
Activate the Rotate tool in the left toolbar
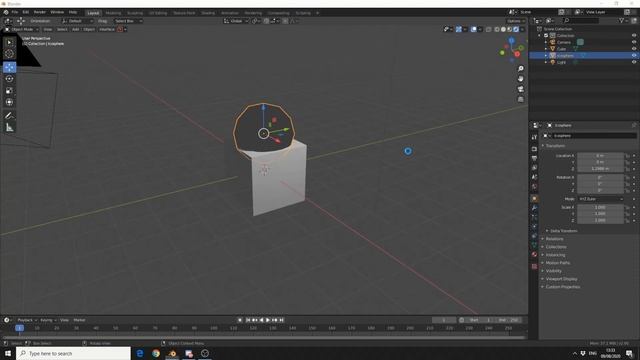(x=9, y=79)
